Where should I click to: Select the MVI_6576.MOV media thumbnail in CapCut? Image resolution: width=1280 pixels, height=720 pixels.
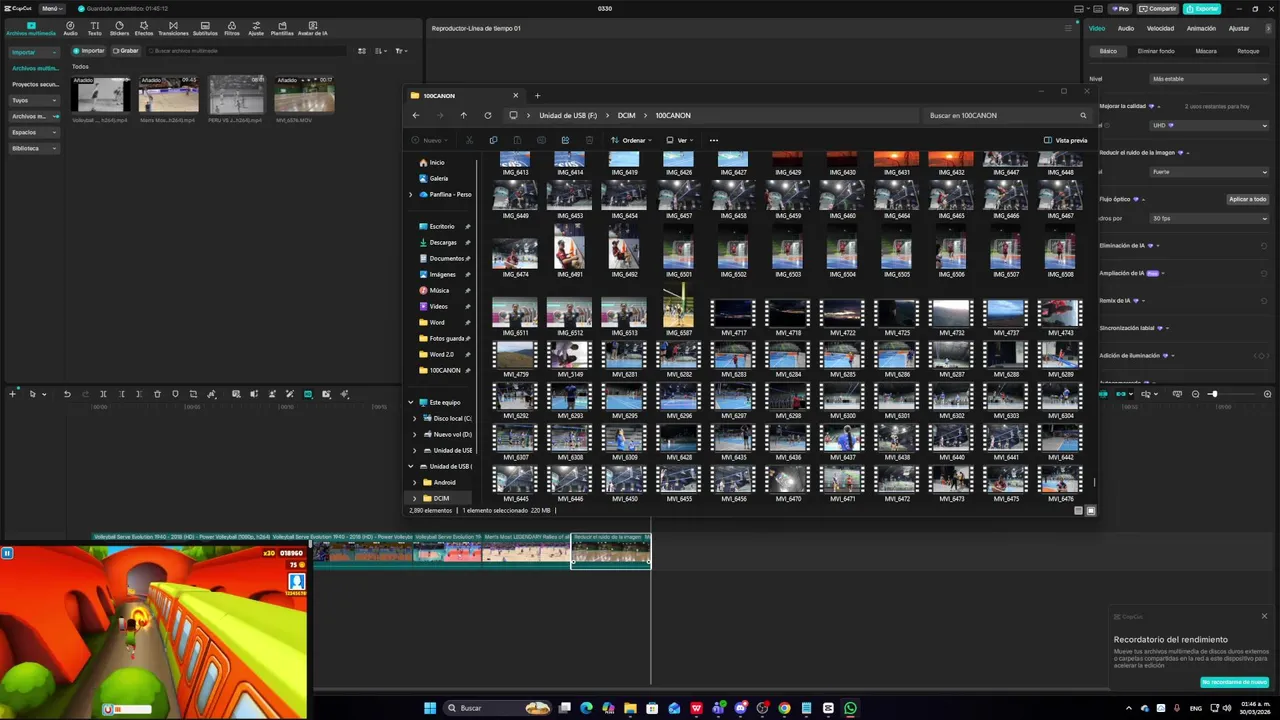pyautogui.click(x=304, y=97)
